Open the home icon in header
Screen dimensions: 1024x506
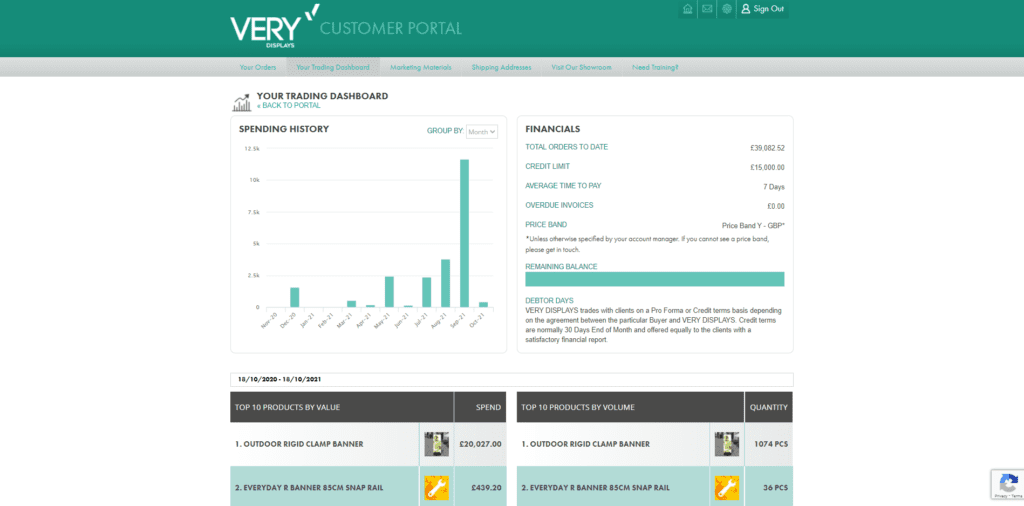coord(687,9)
